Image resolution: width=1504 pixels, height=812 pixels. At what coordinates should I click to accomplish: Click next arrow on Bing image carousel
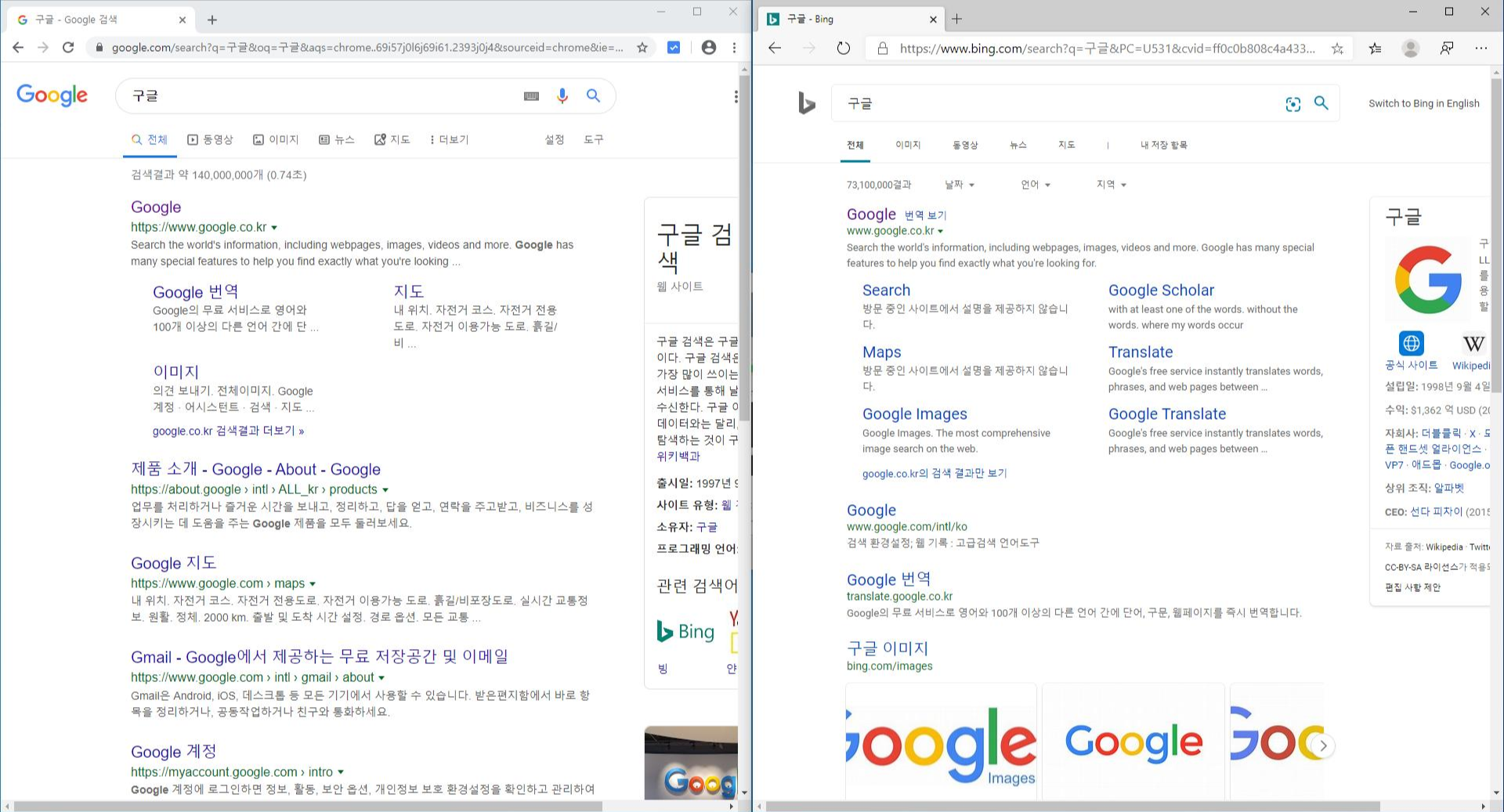pyautogui.click(x=1323, y=745)
